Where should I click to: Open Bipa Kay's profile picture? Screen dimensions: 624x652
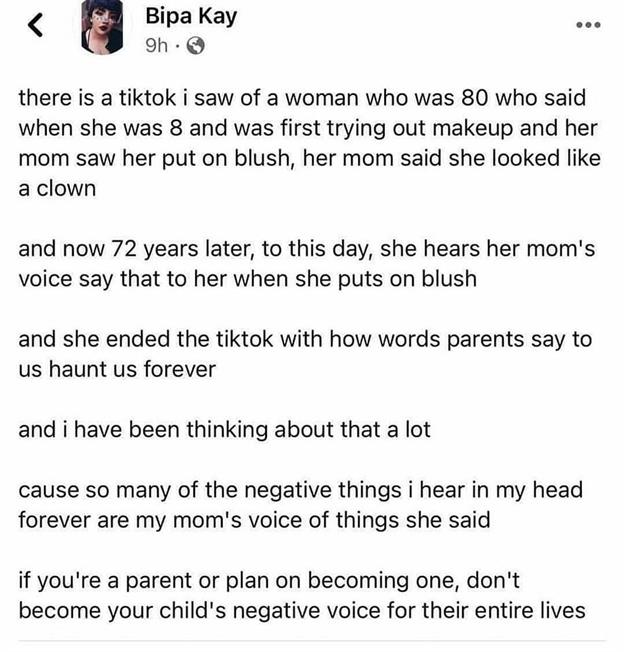pyautogui.click(x=102, y=27)
